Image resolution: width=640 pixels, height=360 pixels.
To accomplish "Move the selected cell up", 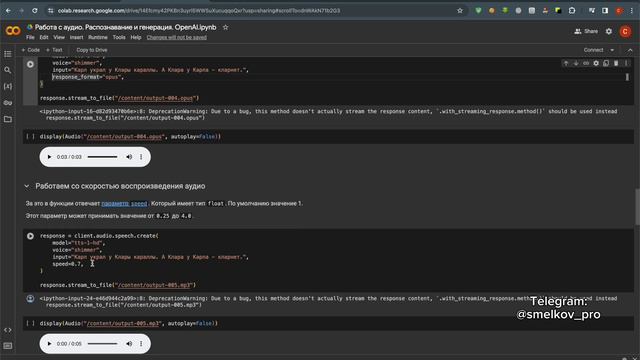I will pyautogui.click(x=566, y=63).
